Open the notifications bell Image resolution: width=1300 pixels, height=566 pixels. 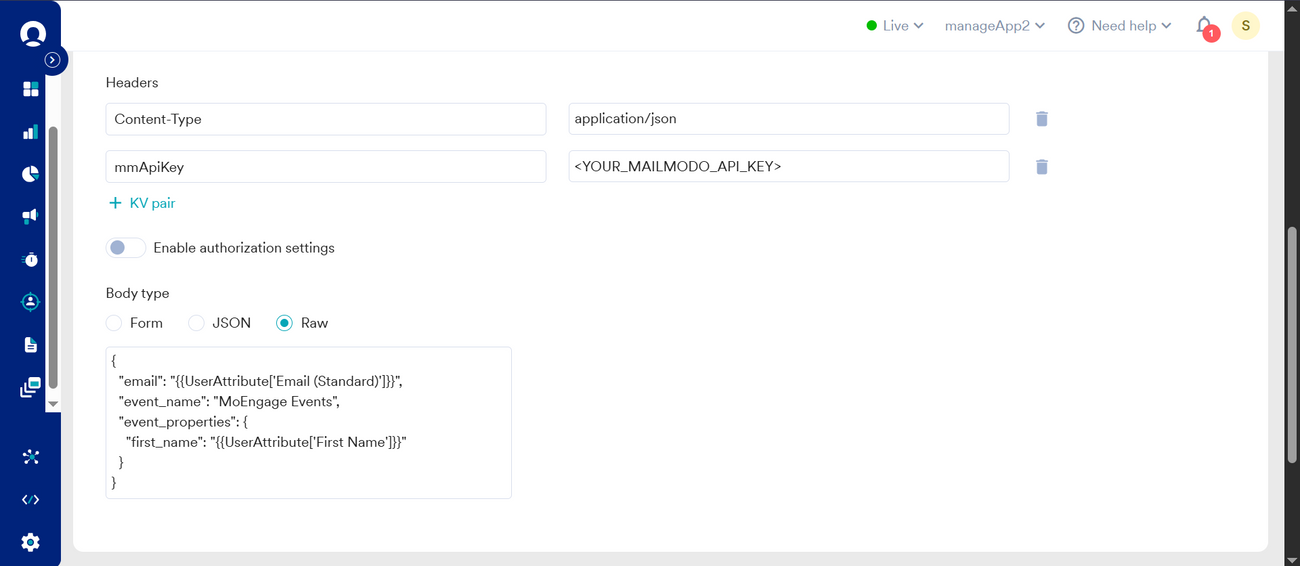pyautogui.click(x=1205, y=26)
